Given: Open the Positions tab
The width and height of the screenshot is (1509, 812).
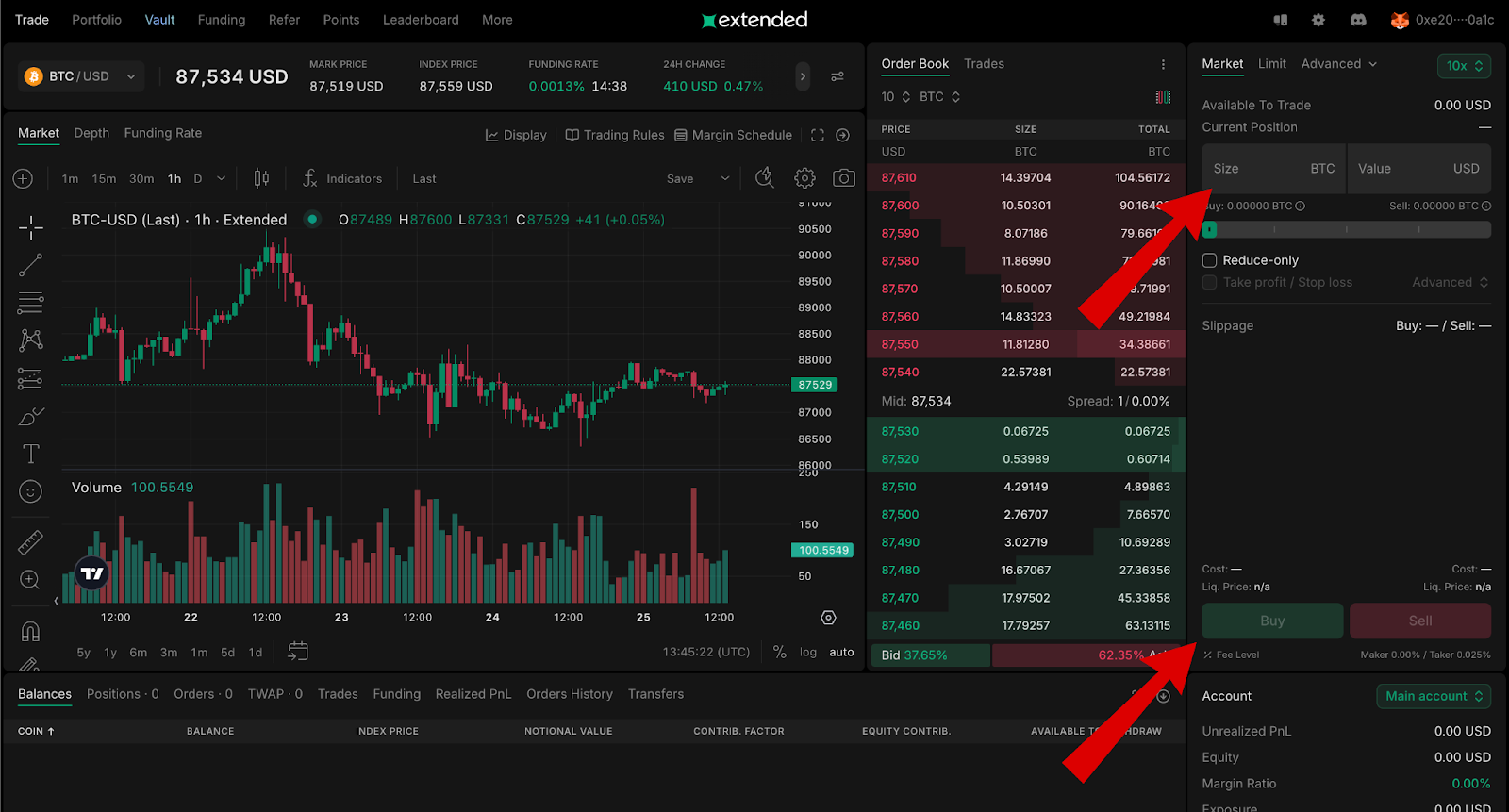Looking at the screenshot, I should coord(123,694).
